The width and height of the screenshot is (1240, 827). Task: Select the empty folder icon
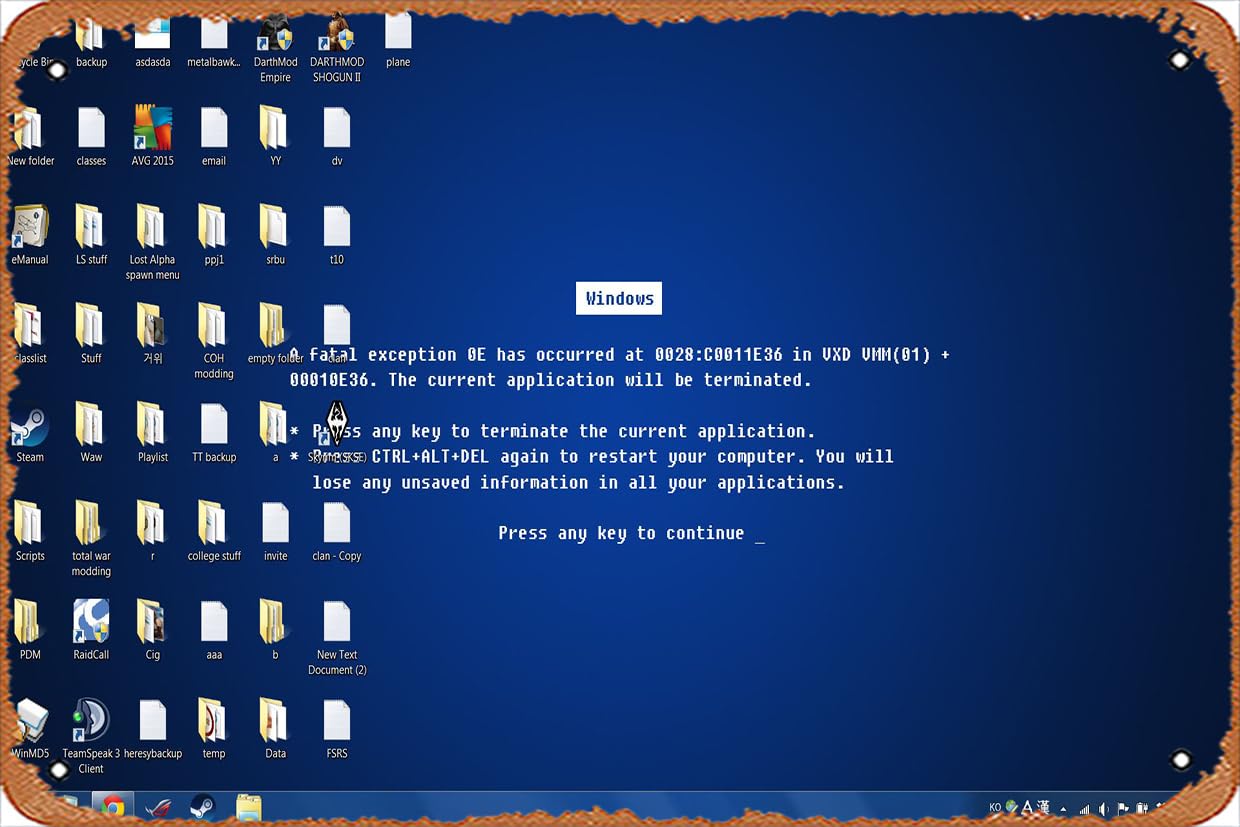click(x=275, y=335)
